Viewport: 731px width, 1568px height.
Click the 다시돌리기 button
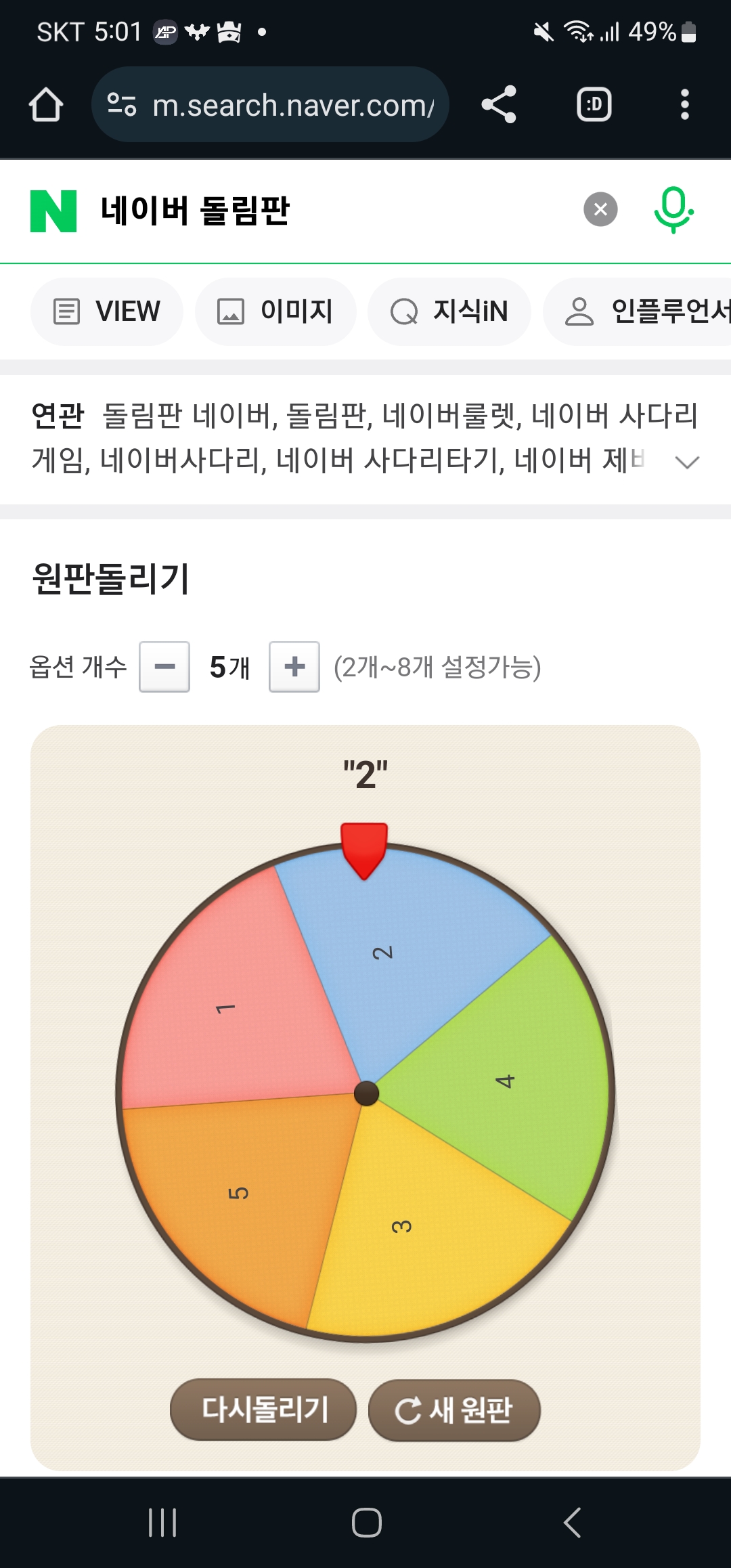pos(263,1410)
